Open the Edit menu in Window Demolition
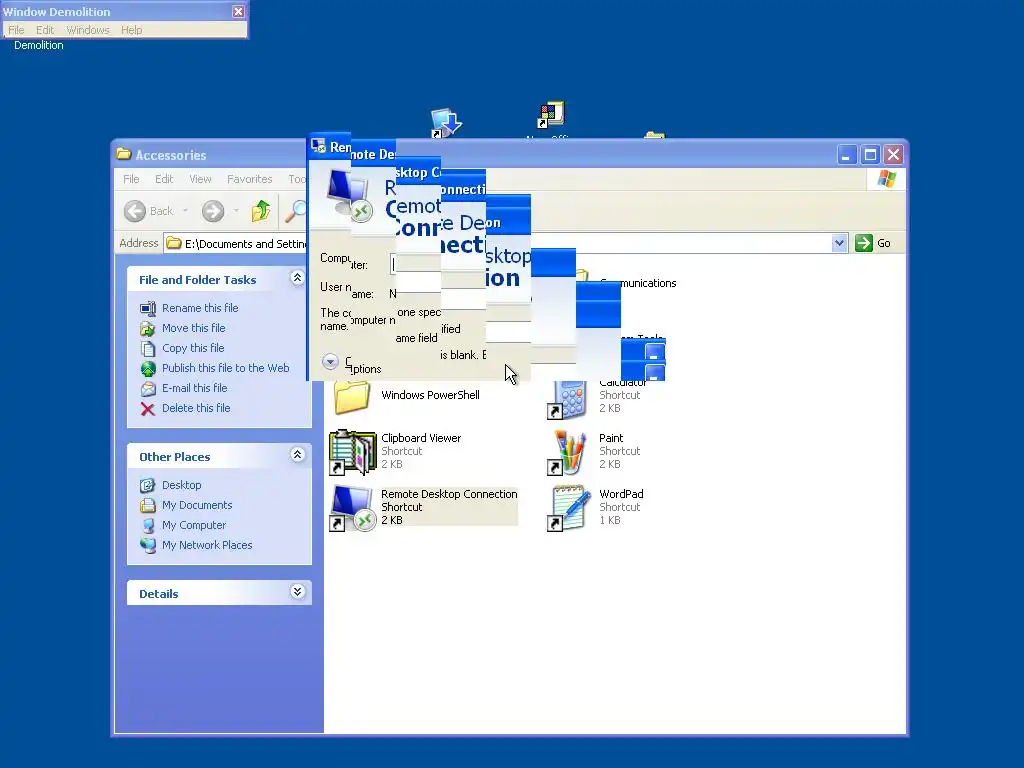1024x768 pixels. point(44,30)
